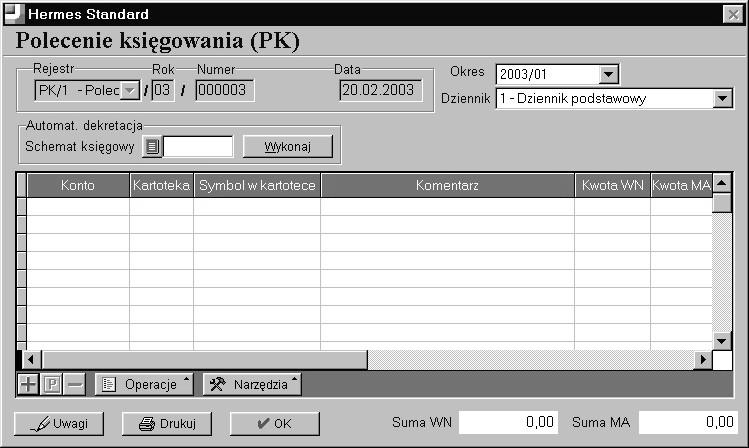The width and height of the screenshot is (749, 448).
Task: Click the vertical scrollbar down arrow
Action: click(x=722, y=341)
